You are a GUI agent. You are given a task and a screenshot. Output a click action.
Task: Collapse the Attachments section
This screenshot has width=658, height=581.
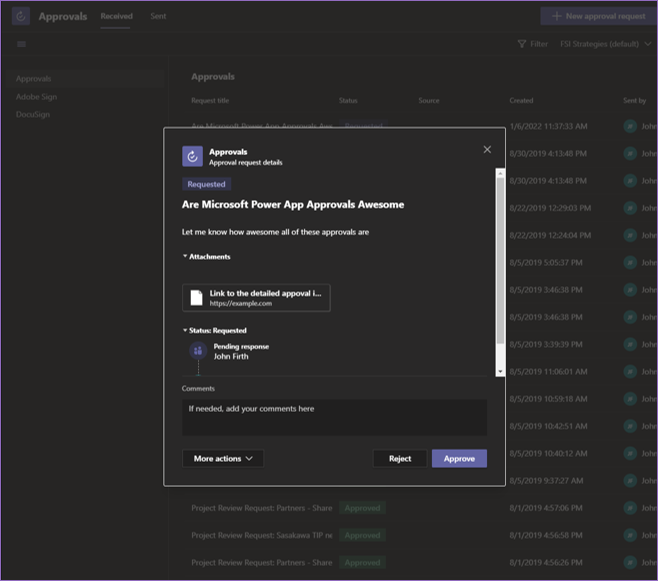(x=206, y=257)
